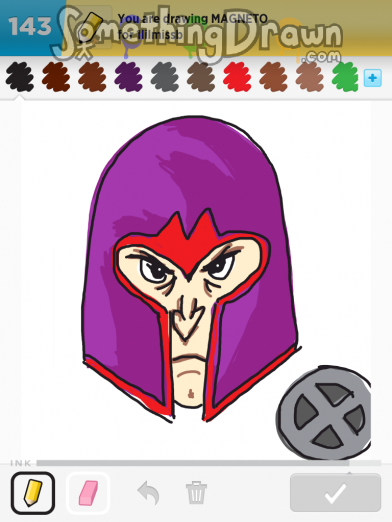Undo the last stroke
This screenshot has width=392, height=522.
point(148,493)
